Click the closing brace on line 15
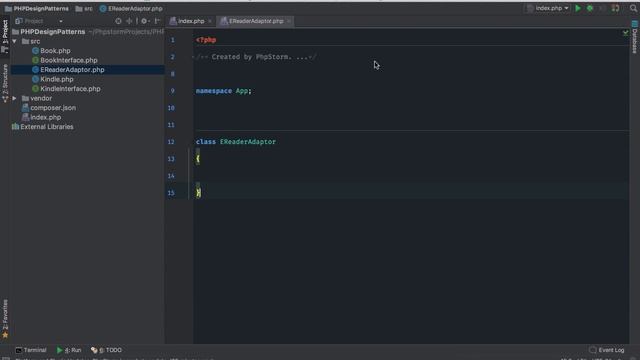This screenshot has width=640, height=360. (x=198, y=193)
